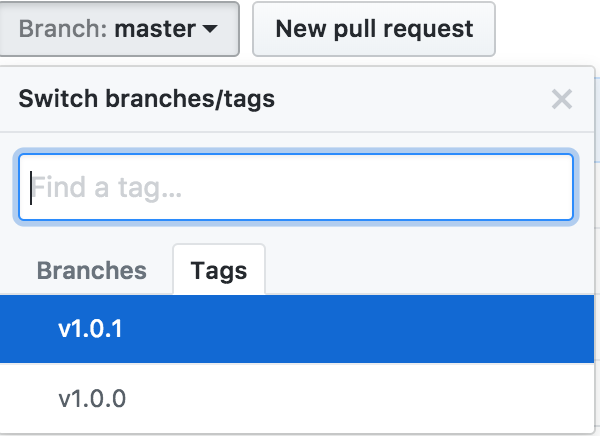Click the New pull request button
The width and height of the screenshot is (600, 436).
pyautogui.click(x=374, y=29)
